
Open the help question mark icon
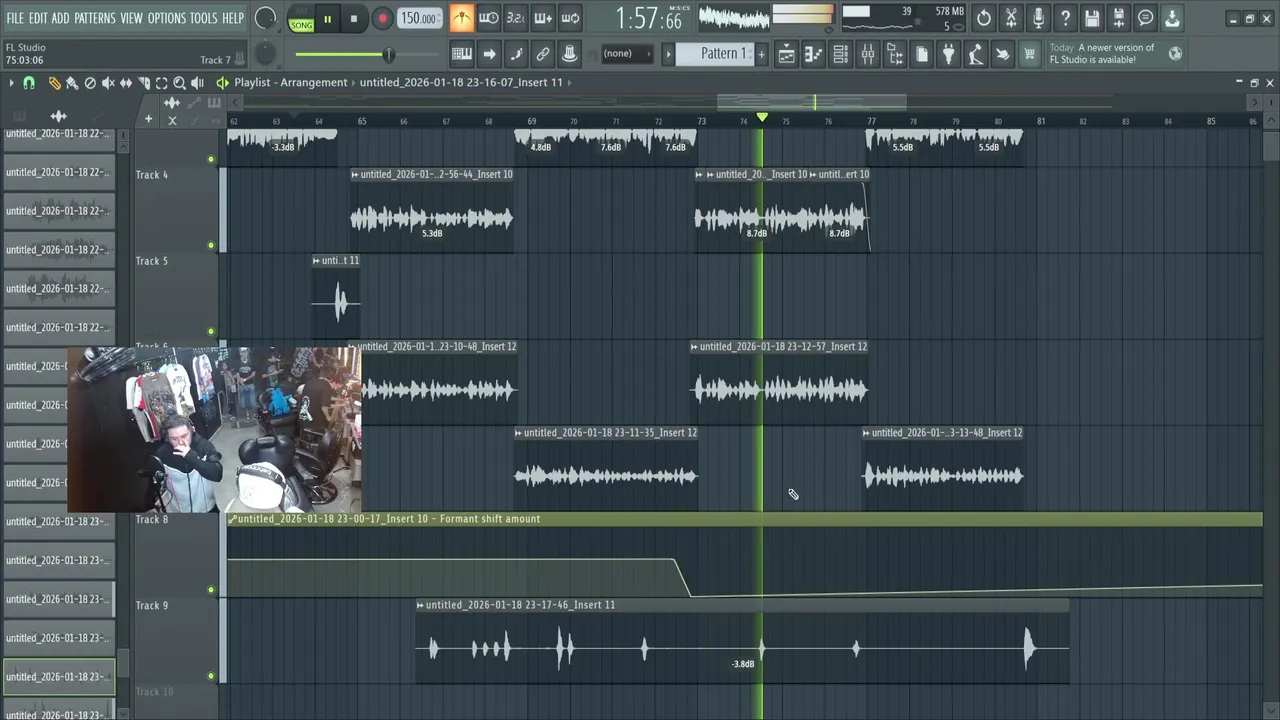click(1065, 18)
